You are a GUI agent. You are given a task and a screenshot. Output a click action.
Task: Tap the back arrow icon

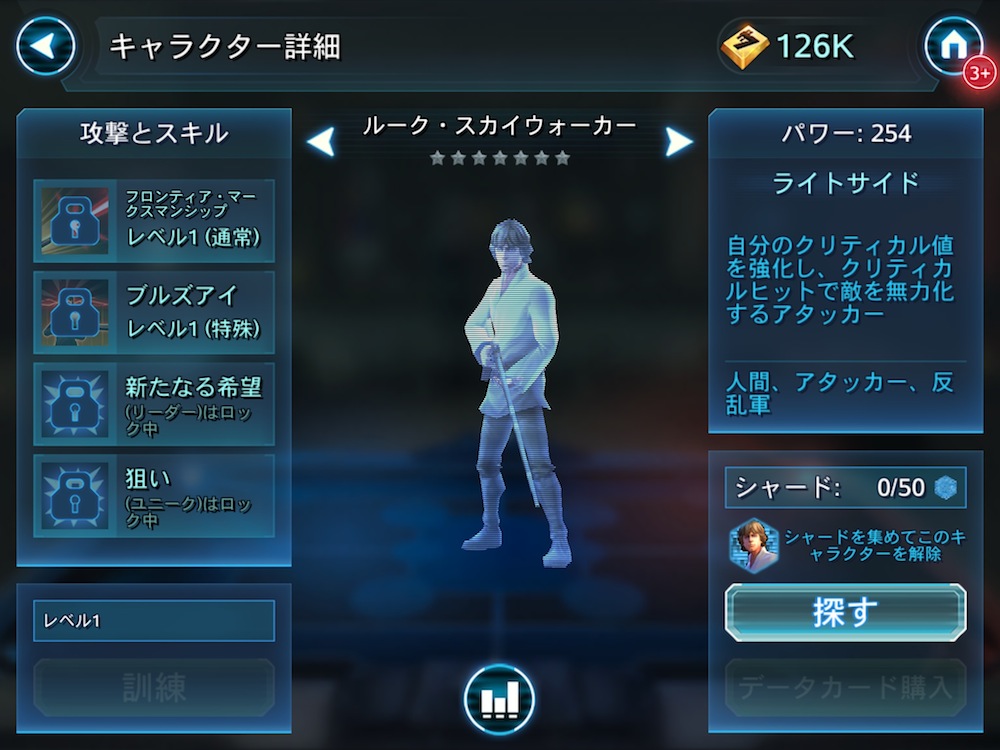pos(45,46)
